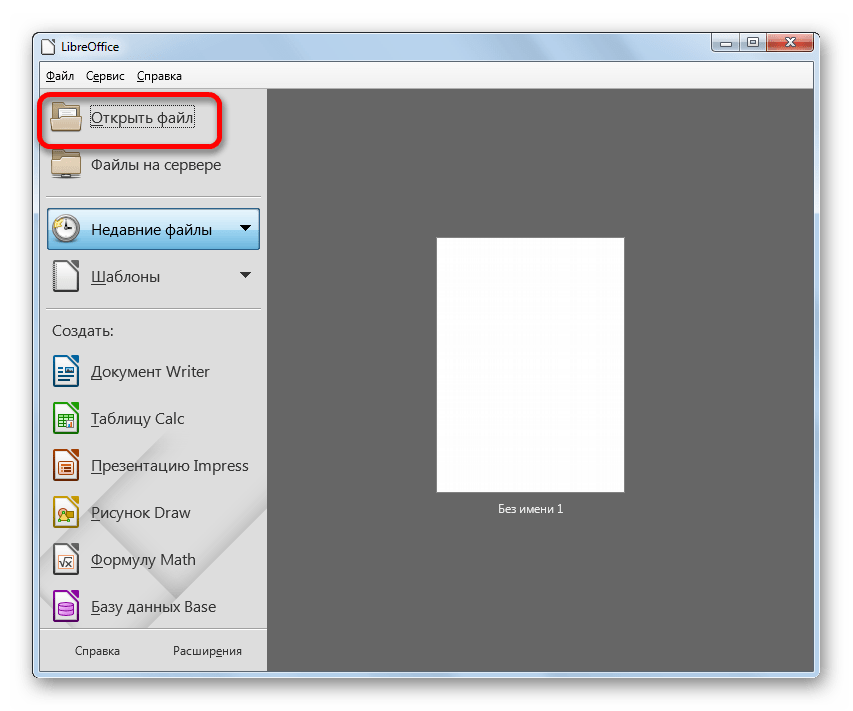Click the Base database icon
Image resolution: width=853 pixels, height=711 pixels.
(66, 607)
